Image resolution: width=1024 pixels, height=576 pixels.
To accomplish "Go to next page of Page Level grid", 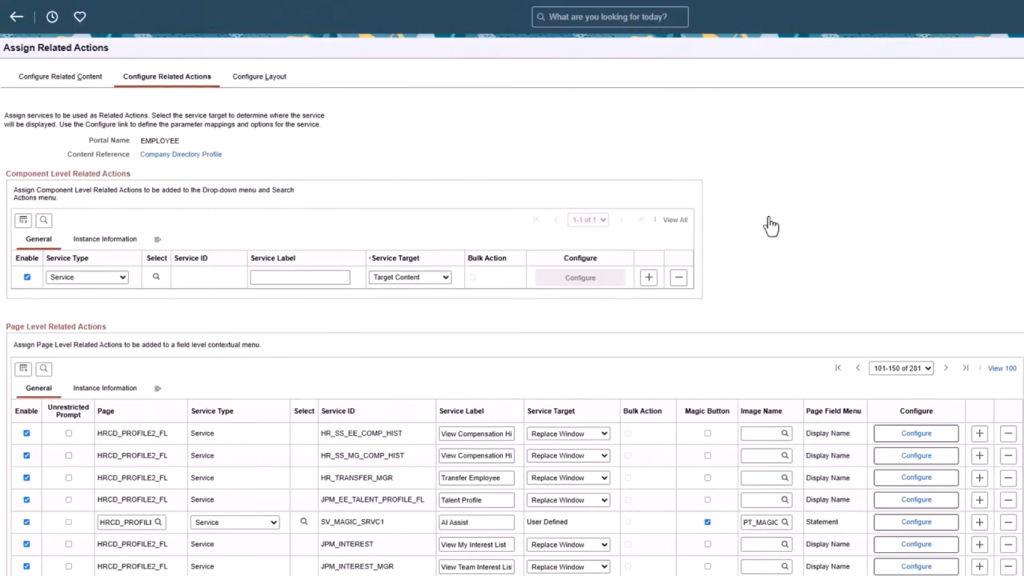I will pos(946,368).
